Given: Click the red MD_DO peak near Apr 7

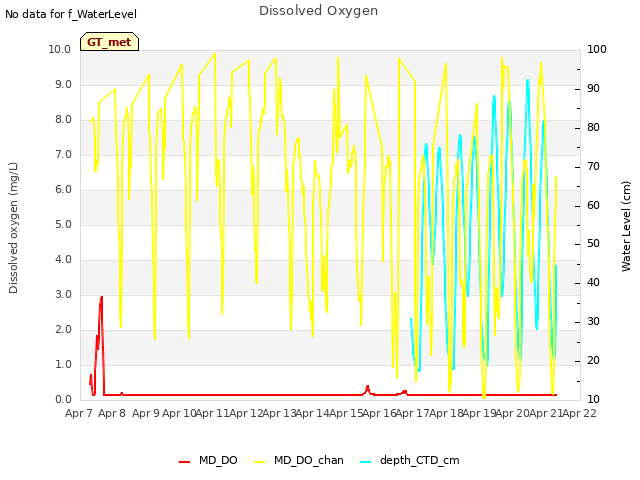Looking at the screenshot, I should (102, 298).
